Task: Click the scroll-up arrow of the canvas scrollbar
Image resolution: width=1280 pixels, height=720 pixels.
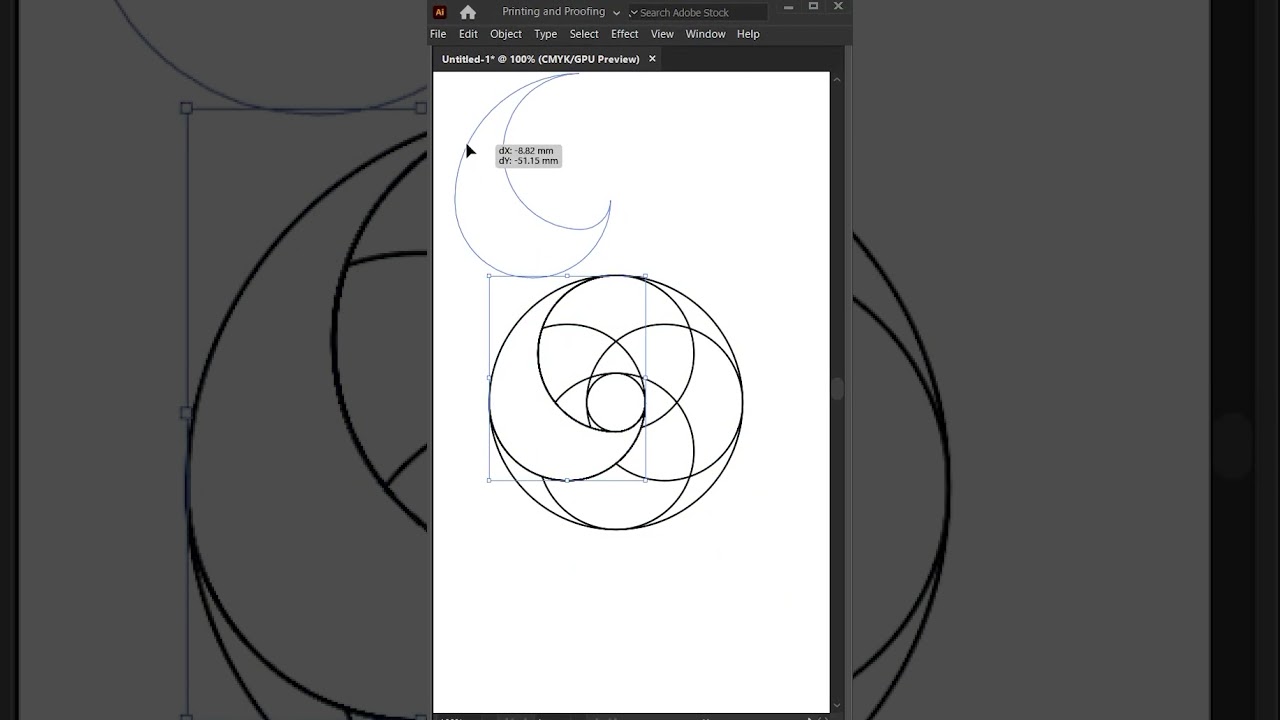Action: (838, 79)
